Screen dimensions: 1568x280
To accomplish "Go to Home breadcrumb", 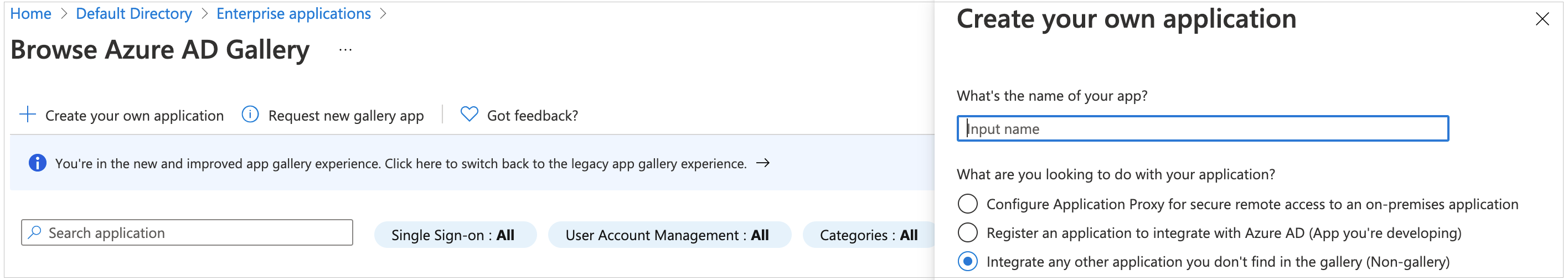I will 30,13.
